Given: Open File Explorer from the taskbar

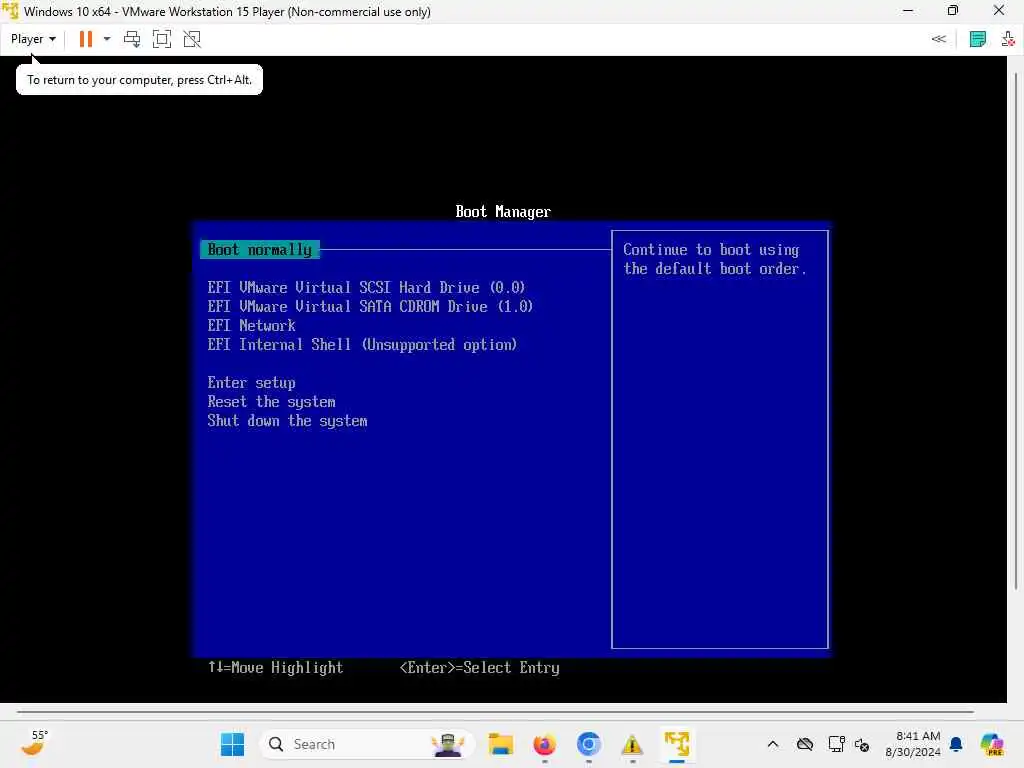Looking at the screenshot, I should coord(501,744).
